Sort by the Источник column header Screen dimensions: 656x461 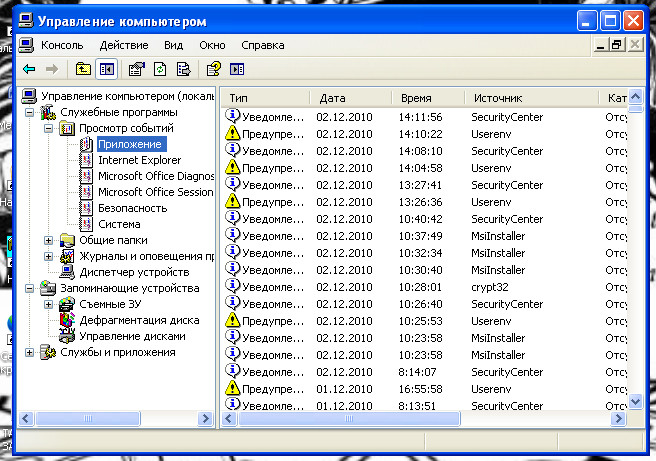(x=532, y=98)
